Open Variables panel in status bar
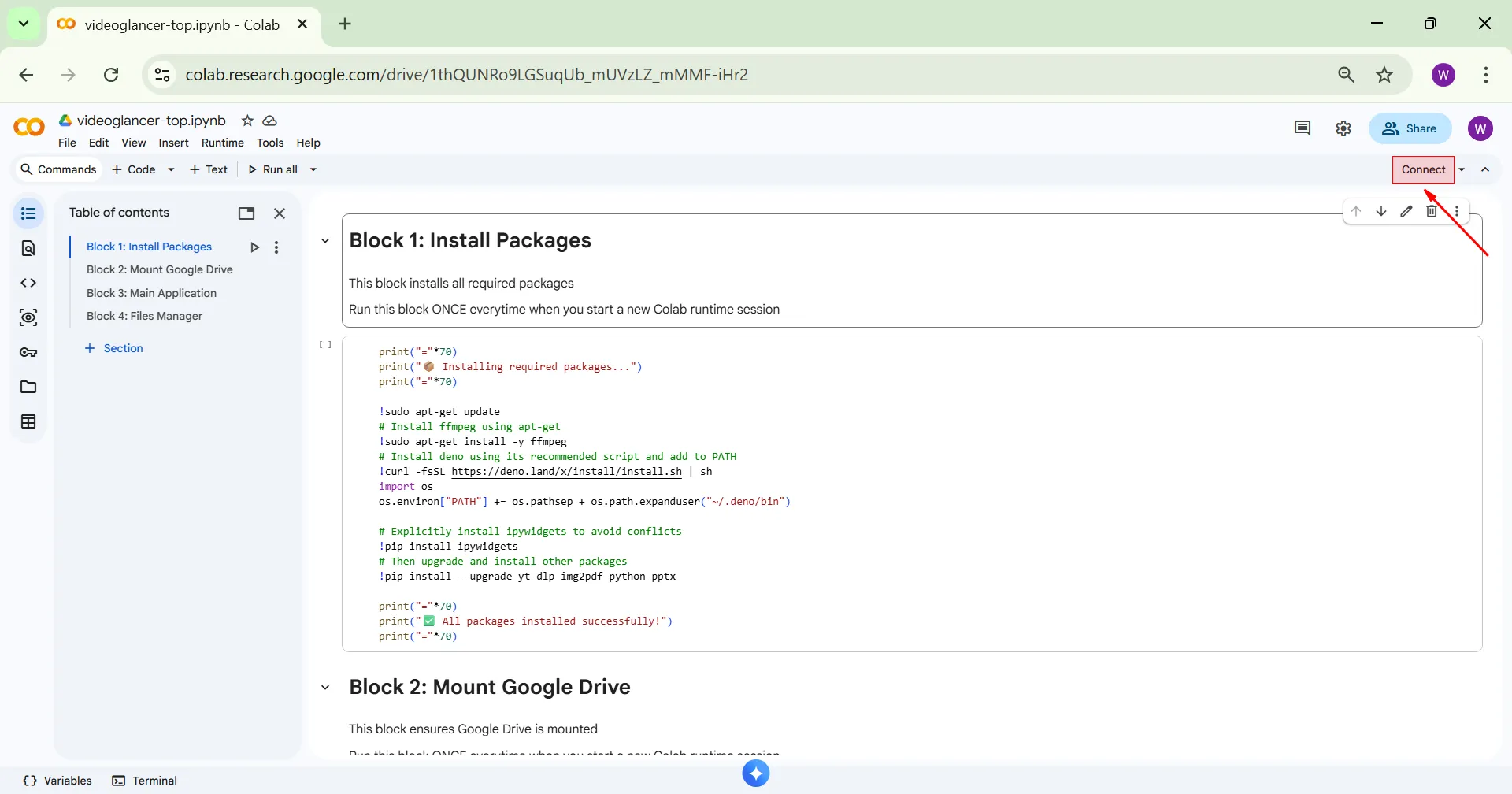Screen dimensions: 1512x794 coord(57,781)
